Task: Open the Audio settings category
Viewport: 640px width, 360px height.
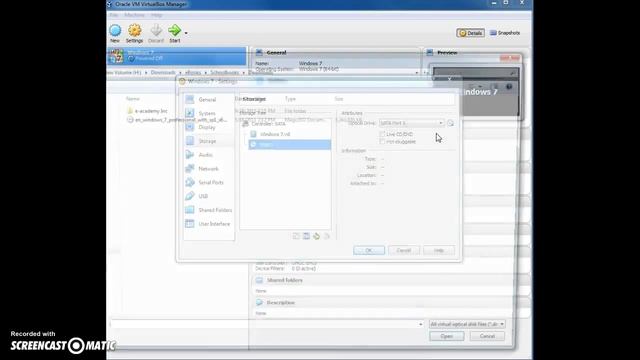Action: pyautogui.click(x=208, y=155)
